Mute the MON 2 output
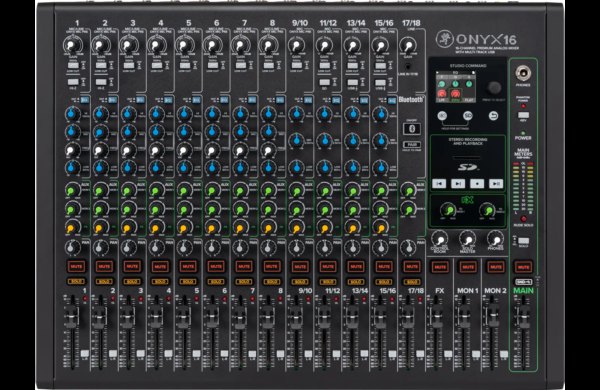This screenshot has width=600, height=390. [x=496, y=266]
